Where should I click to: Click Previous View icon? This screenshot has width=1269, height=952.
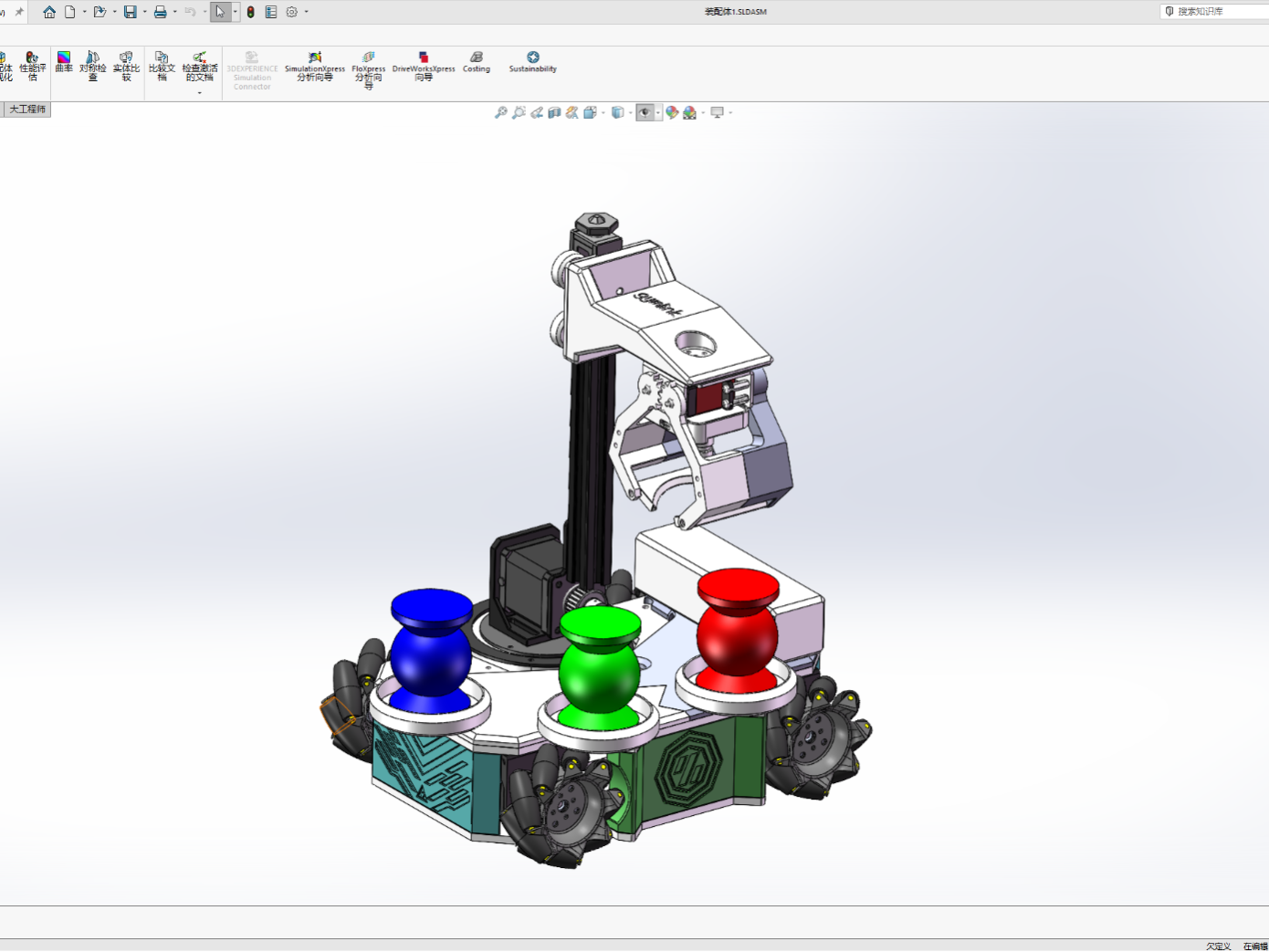(x=537, y=112)
